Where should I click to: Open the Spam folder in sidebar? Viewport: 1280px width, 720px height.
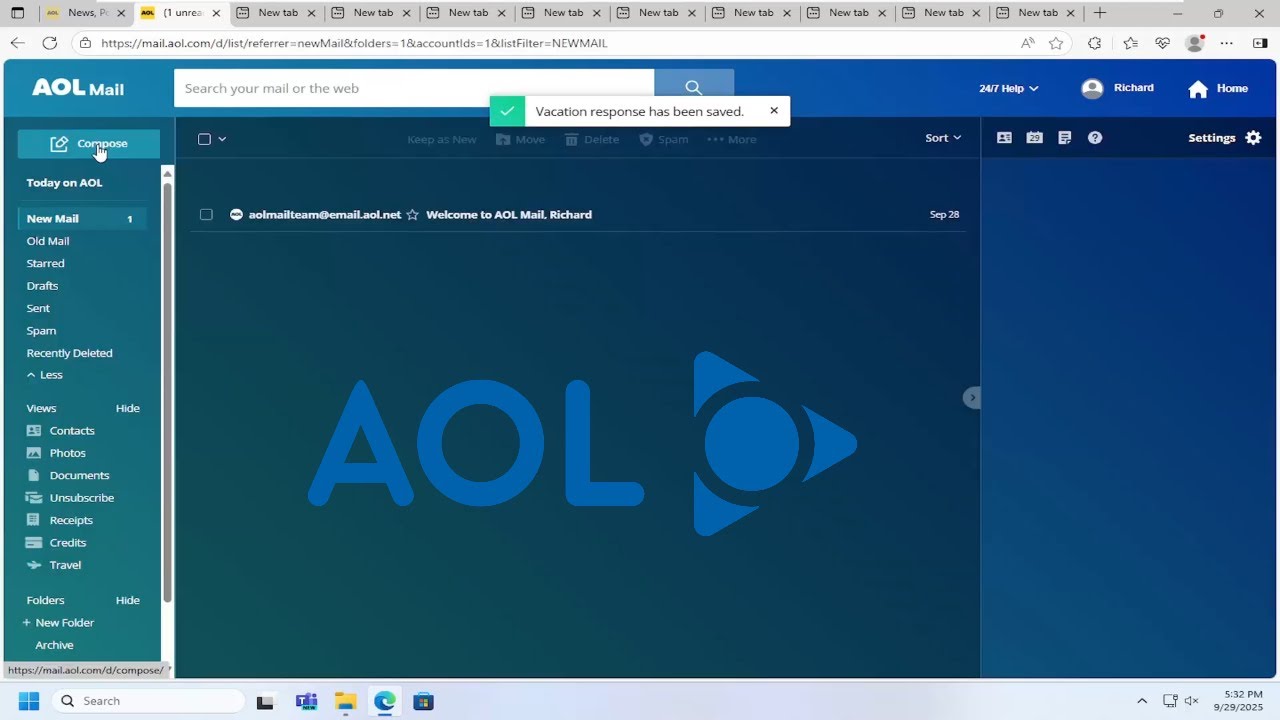pos(41,331)
